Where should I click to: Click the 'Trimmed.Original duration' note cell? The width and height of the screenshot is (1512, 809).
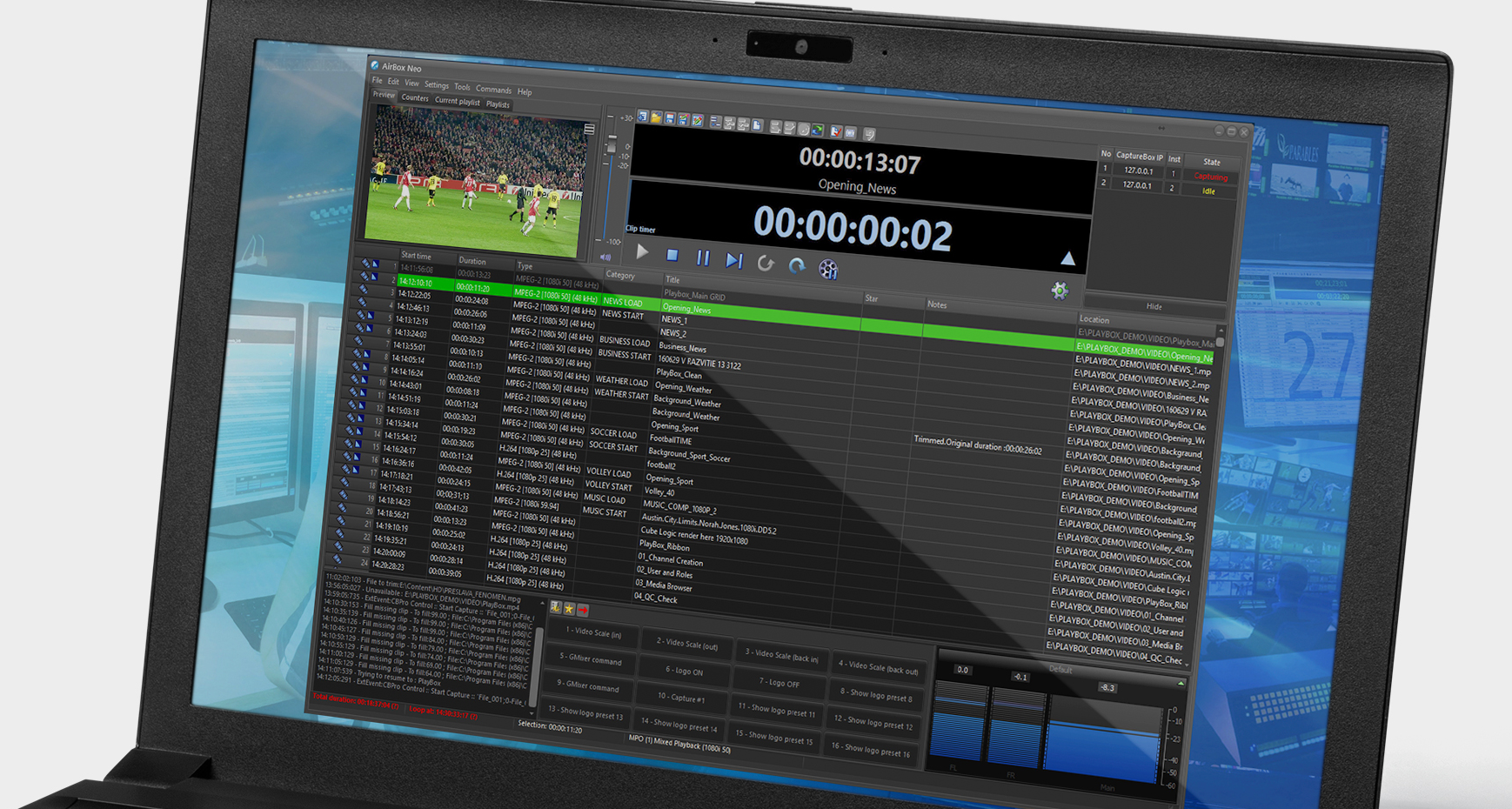click(x=978, y=445)
